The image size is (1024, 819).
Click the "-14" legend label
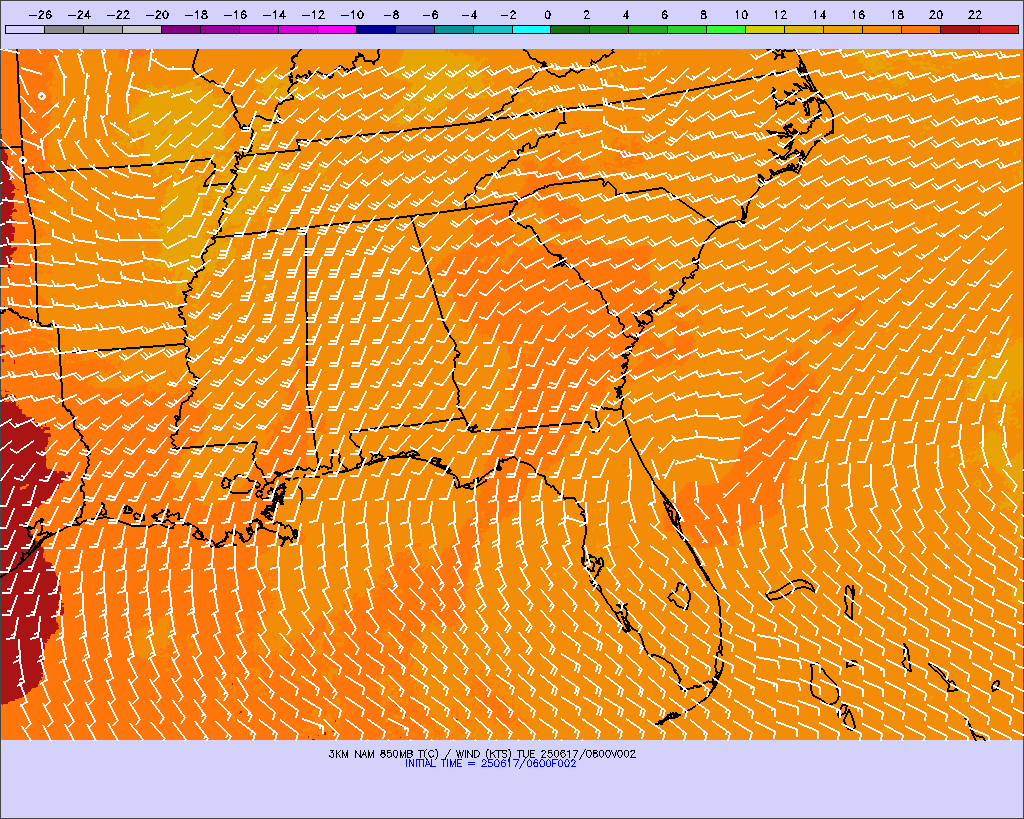coord(274,14)
